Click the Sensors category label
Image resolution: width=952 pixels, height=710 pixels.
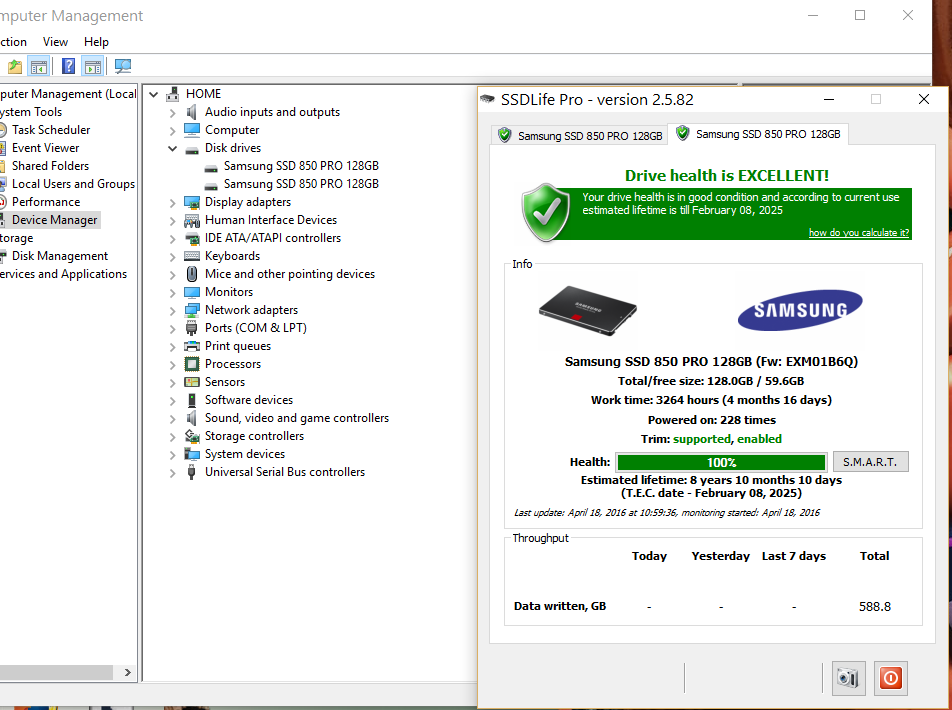(225, 382)
